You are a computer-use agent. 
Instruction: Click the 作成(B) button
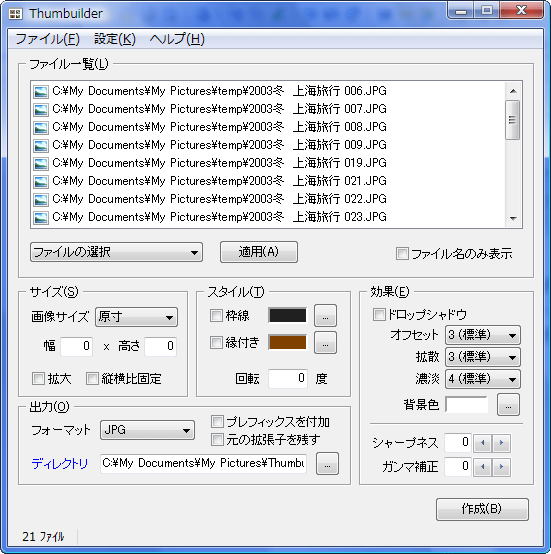tap(482, 509)
